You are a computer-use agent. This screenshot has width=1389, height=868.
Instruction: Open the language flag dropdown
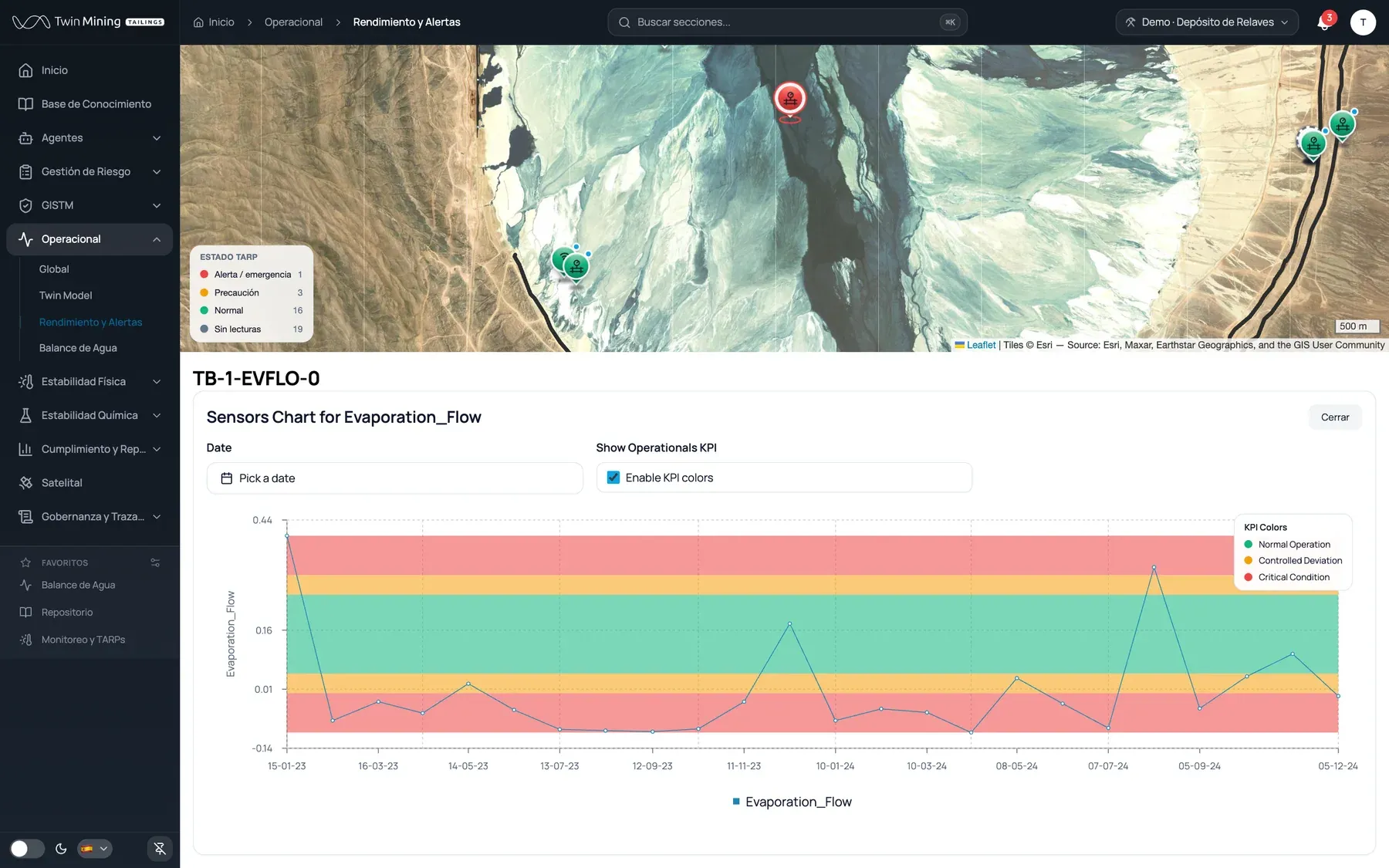(x=94, y=849)
